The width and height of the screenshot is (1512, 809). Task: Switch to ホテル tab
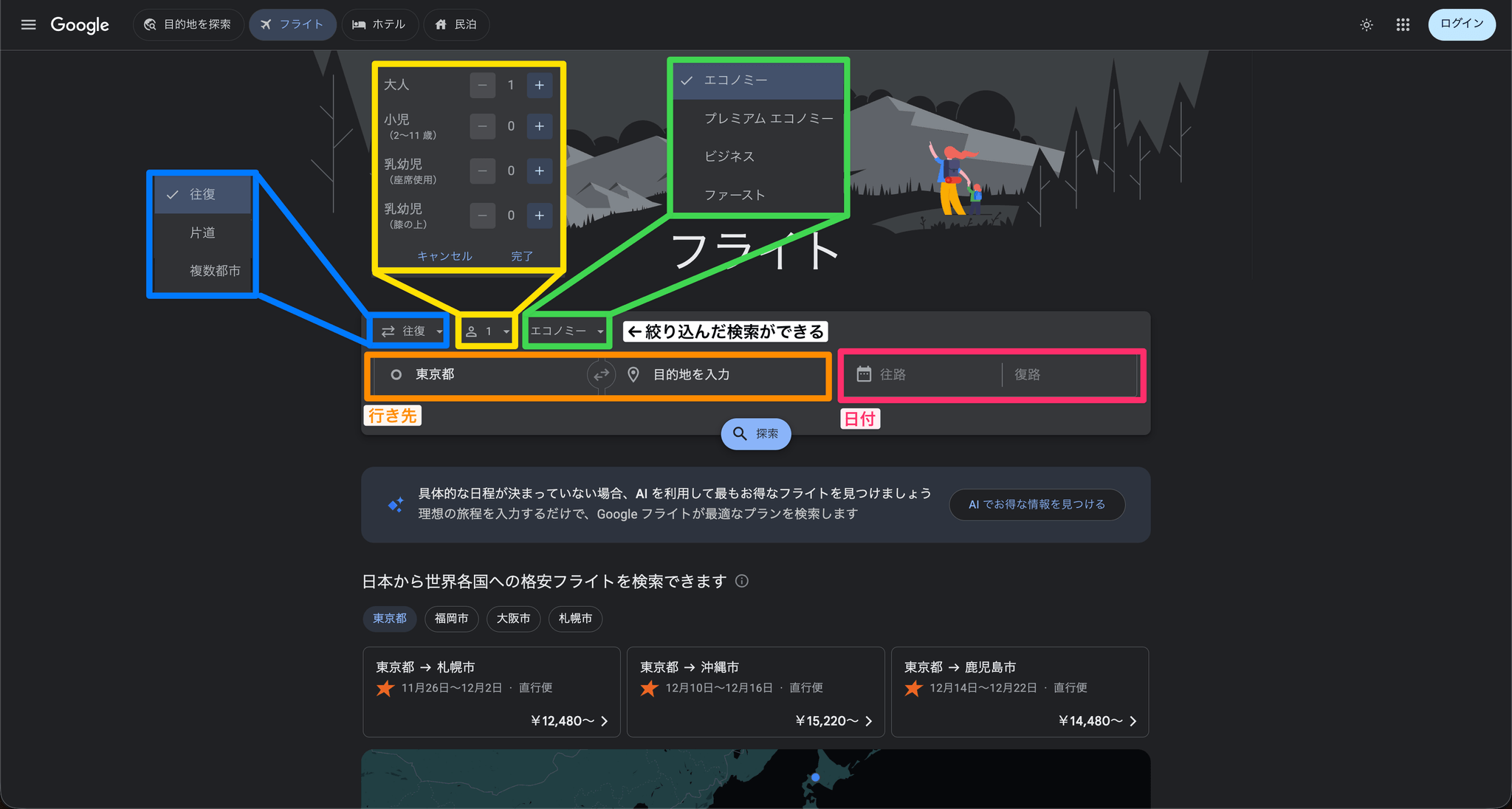[379, 25]
